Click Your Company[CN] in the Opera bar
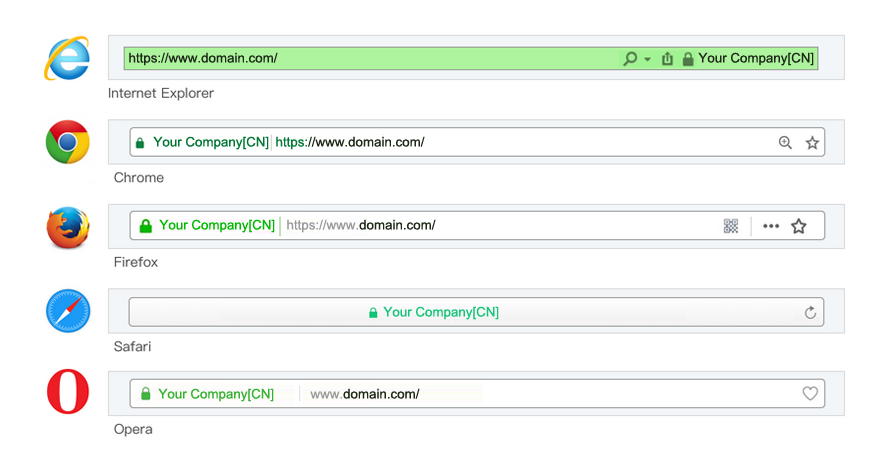The image size is (893, 466). 216,394
